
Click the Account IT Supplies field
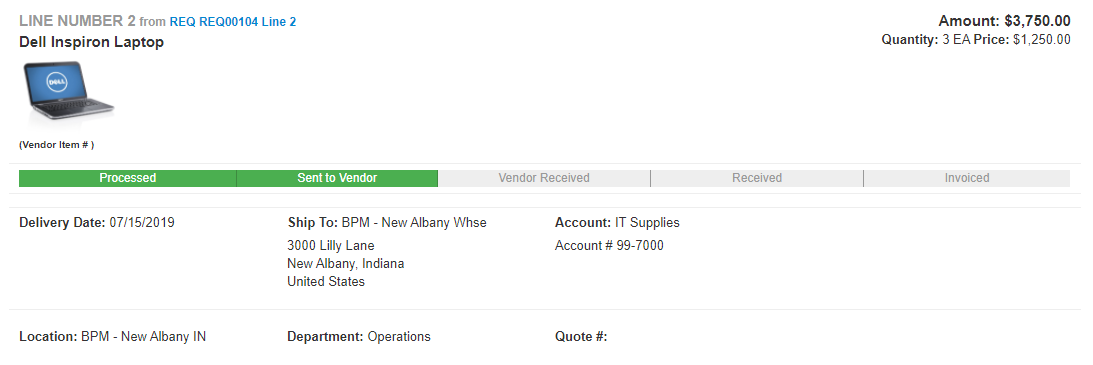pyautogui.click(x=617, y=223)
